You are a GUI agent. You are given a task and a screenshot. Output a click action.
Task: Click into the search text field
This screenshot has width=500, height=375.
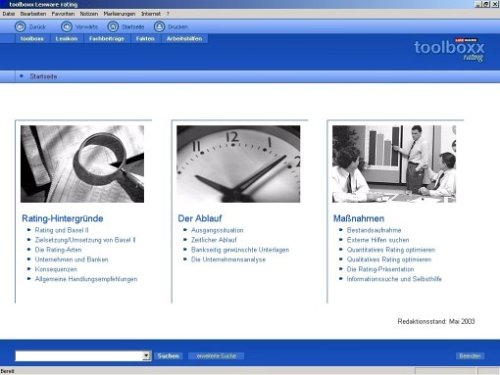79,356
